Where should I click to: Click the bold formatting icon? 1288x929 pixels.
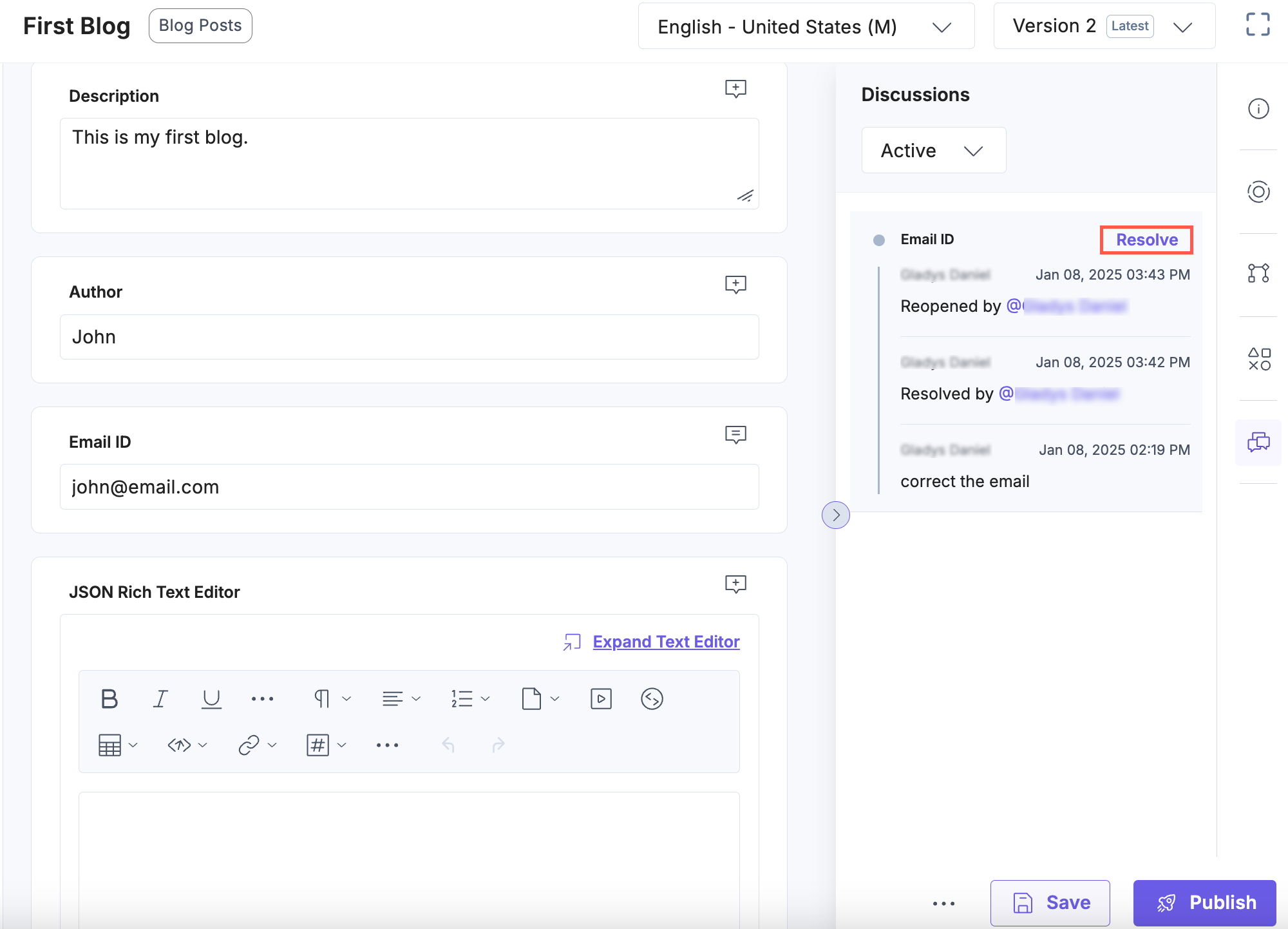[x=107, y=698]
